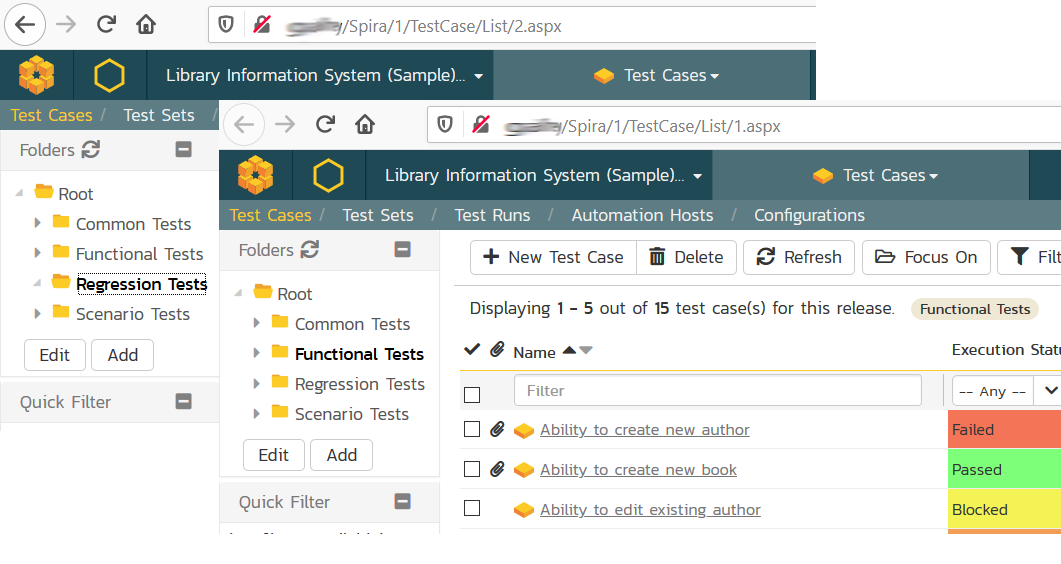Viewport: 1061px width, 564px height.
Task: Switch to the Test Runs tab
Action: click(492, 215)
